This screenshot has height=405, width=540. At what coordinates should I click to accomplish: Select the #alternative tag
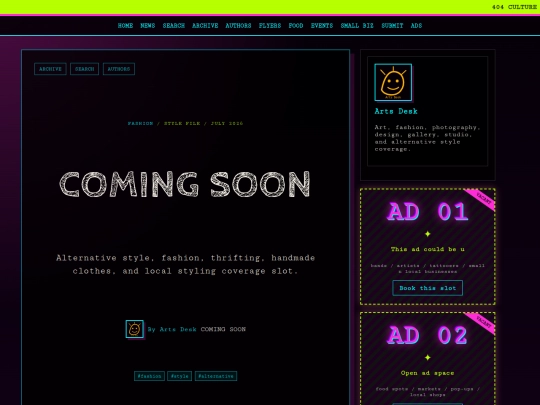(x=216, y=376)
